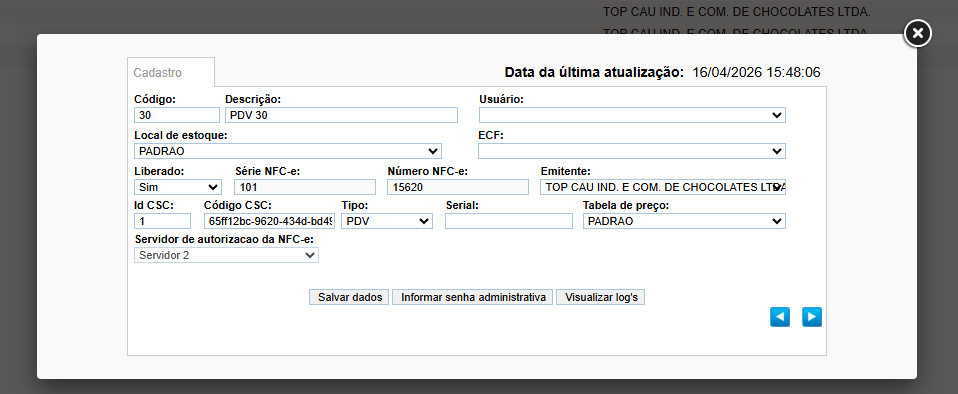The width and height of the screenshot is (958, 394).
Task: Open Tabela de preço dropdown
Action: coord(684,221)
